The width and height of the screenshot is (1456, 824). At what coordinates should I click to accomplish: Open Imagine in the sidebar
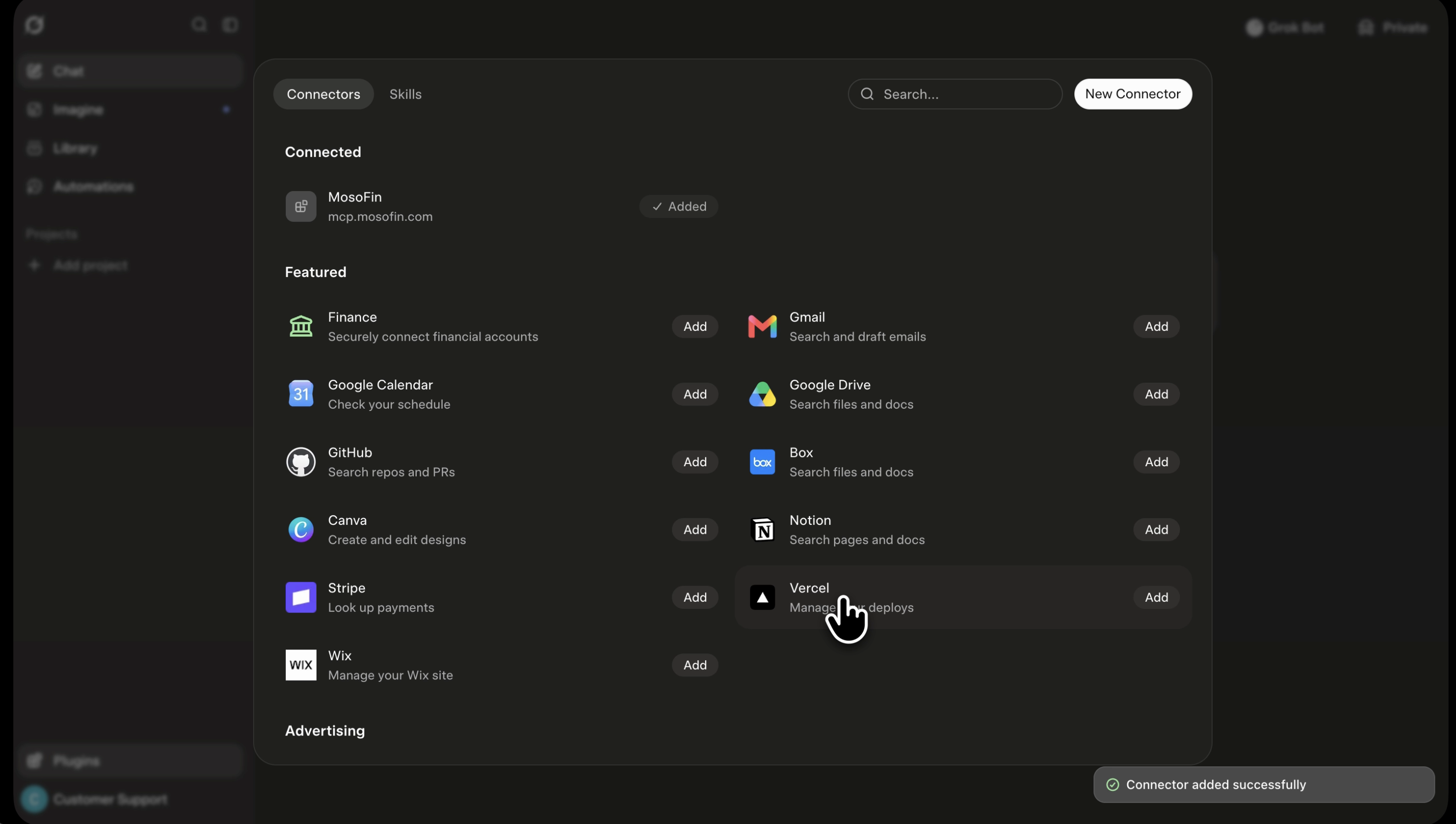pos(130,110)
